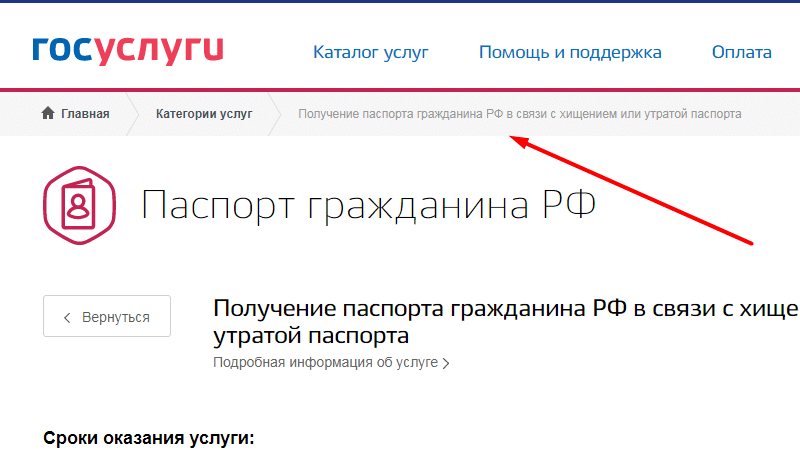800x450 pixels.
Task: Click the passport hexagon icon
Action: [80, 205]
